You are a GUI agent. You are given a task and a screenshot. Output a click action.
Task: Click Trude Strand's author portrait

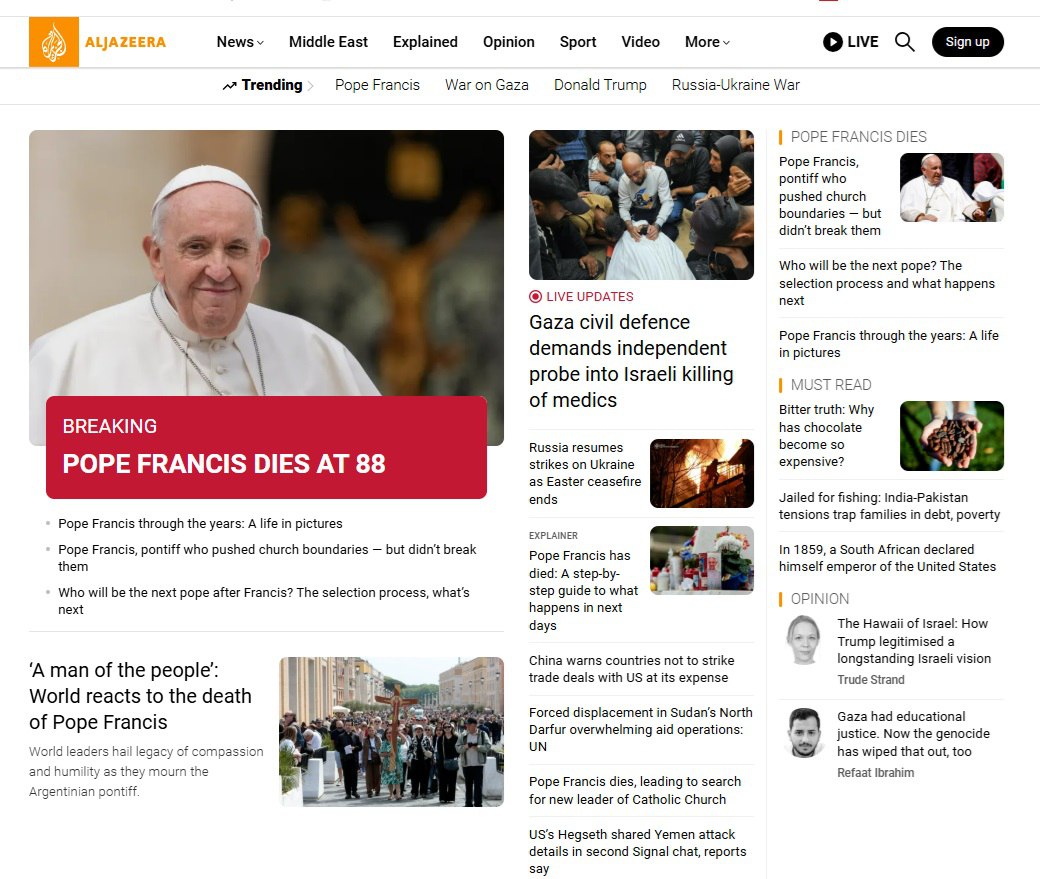[803, 641]
